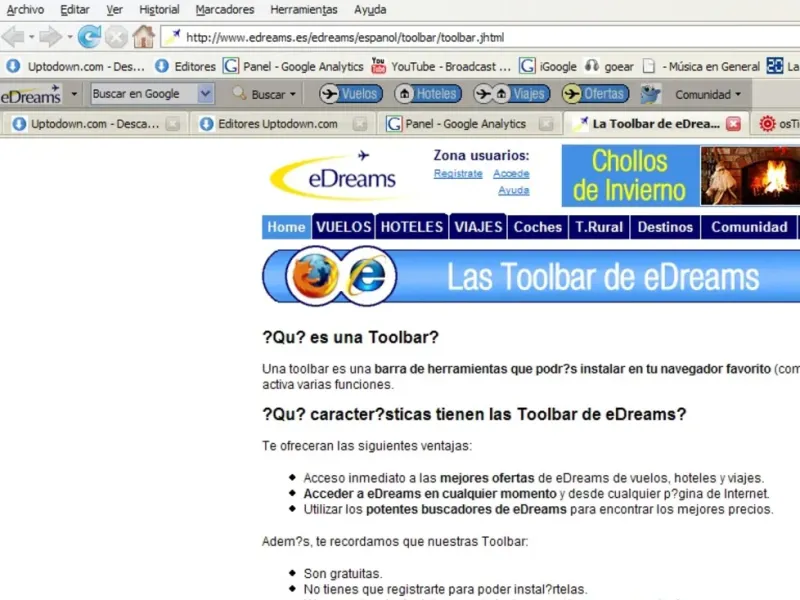Reload the page with the refresh icon
This screenshot has height=600, width=800.
coord(89,37)
